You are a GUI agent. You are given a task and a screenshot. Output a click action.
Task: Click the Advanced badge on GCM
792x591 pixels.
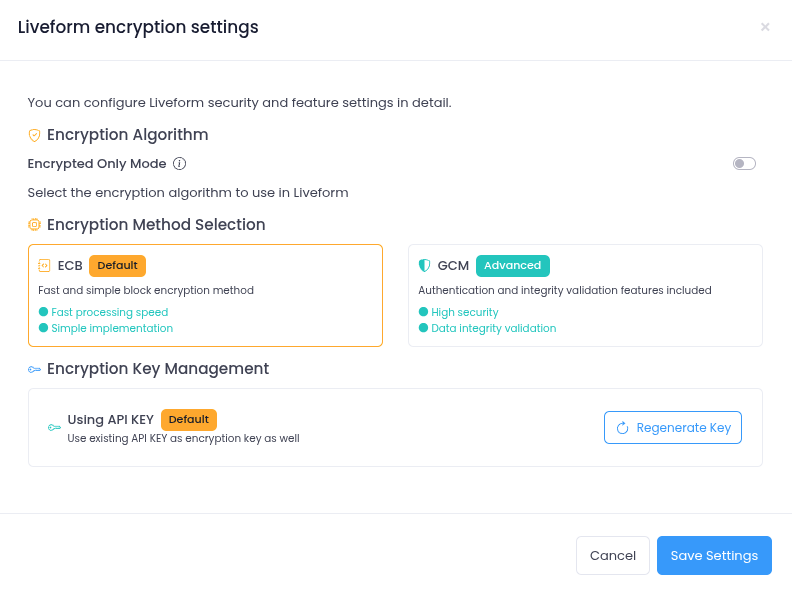[x=513, y=266]
